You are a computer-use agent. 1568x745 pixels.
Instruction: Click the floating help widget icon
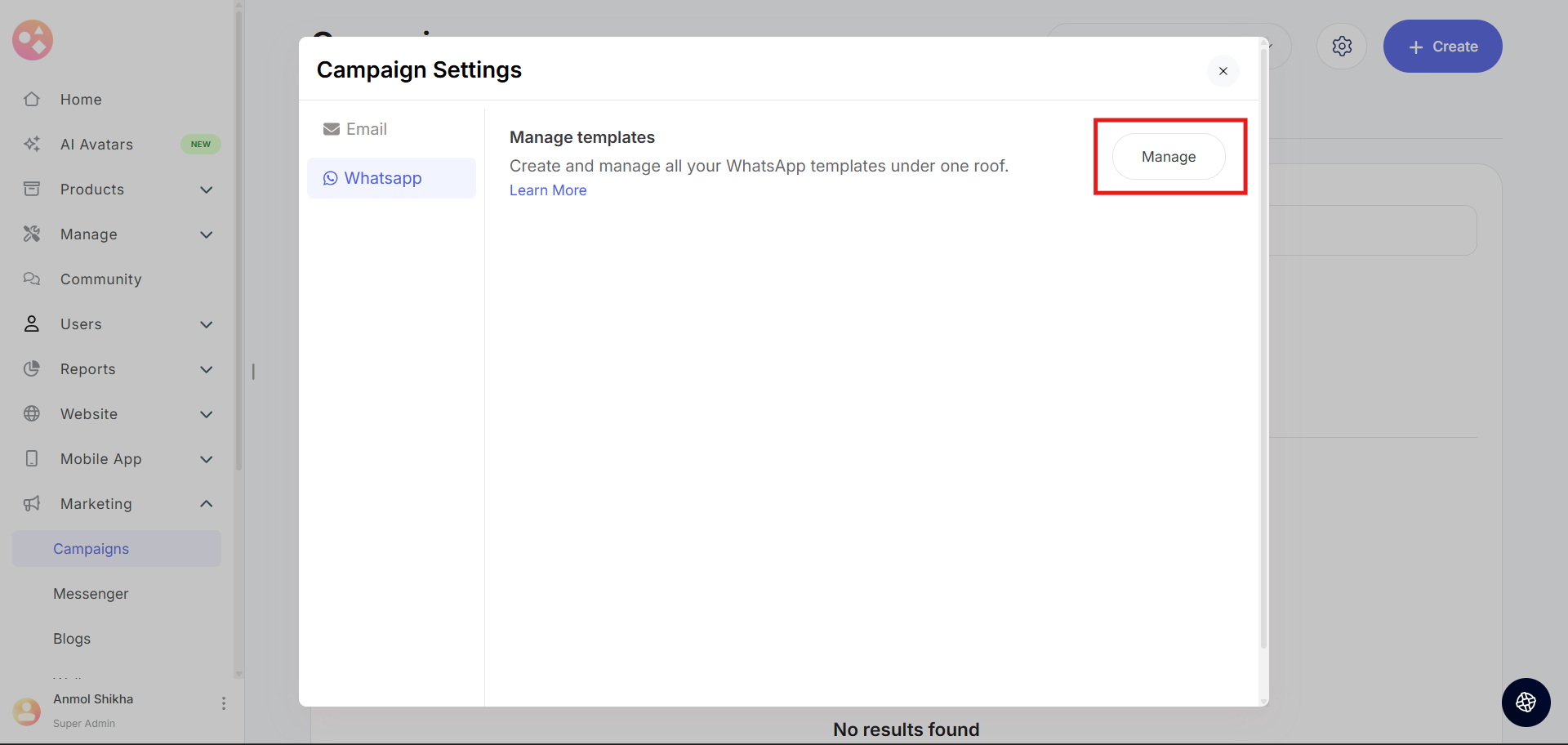pyautogui.click(x=1526, y=702)
